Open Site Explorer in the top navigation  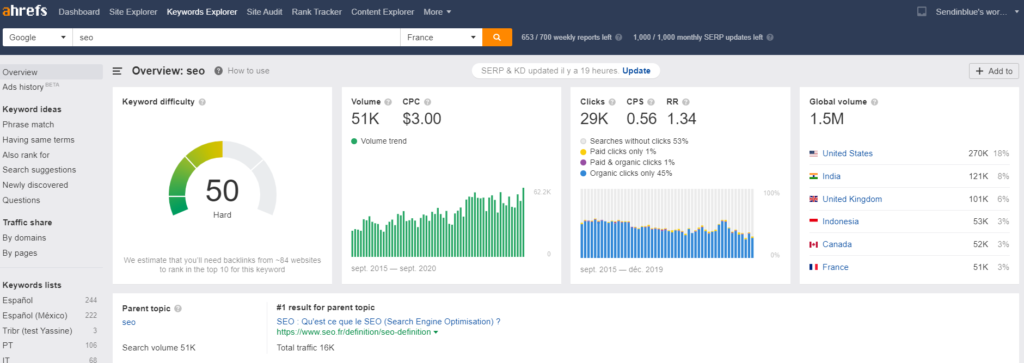[133, 12]
